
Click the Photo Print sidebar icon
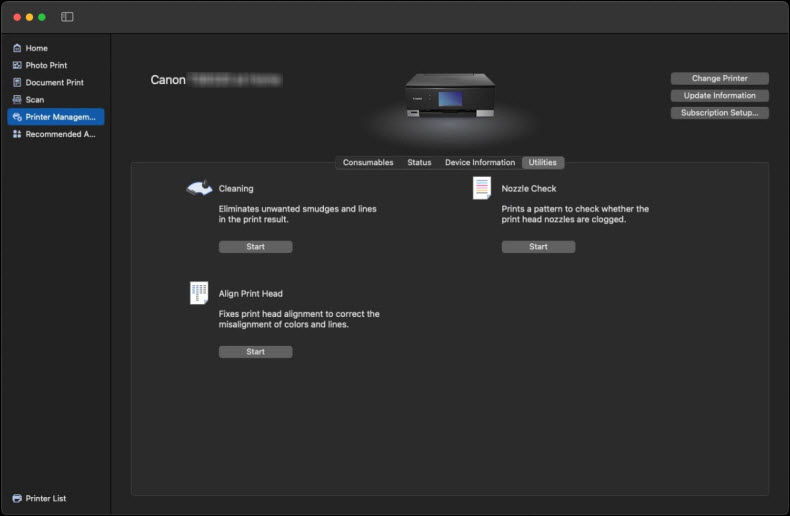[17, 65]
